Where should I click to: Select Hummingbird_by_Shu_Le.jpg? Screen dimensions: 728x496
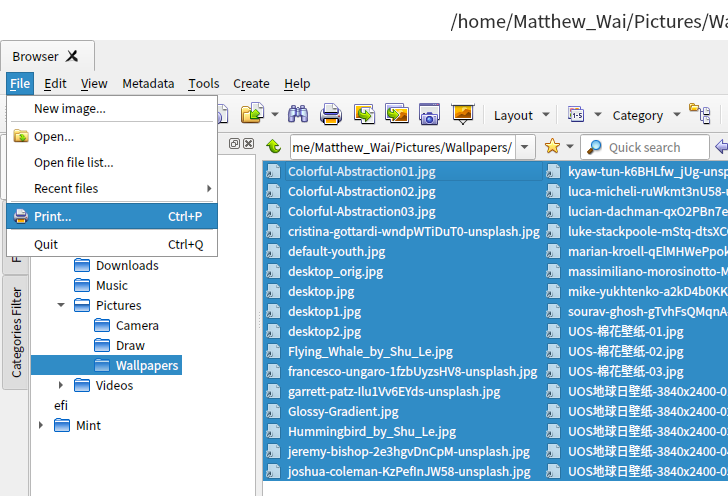(x=372, y=431)
